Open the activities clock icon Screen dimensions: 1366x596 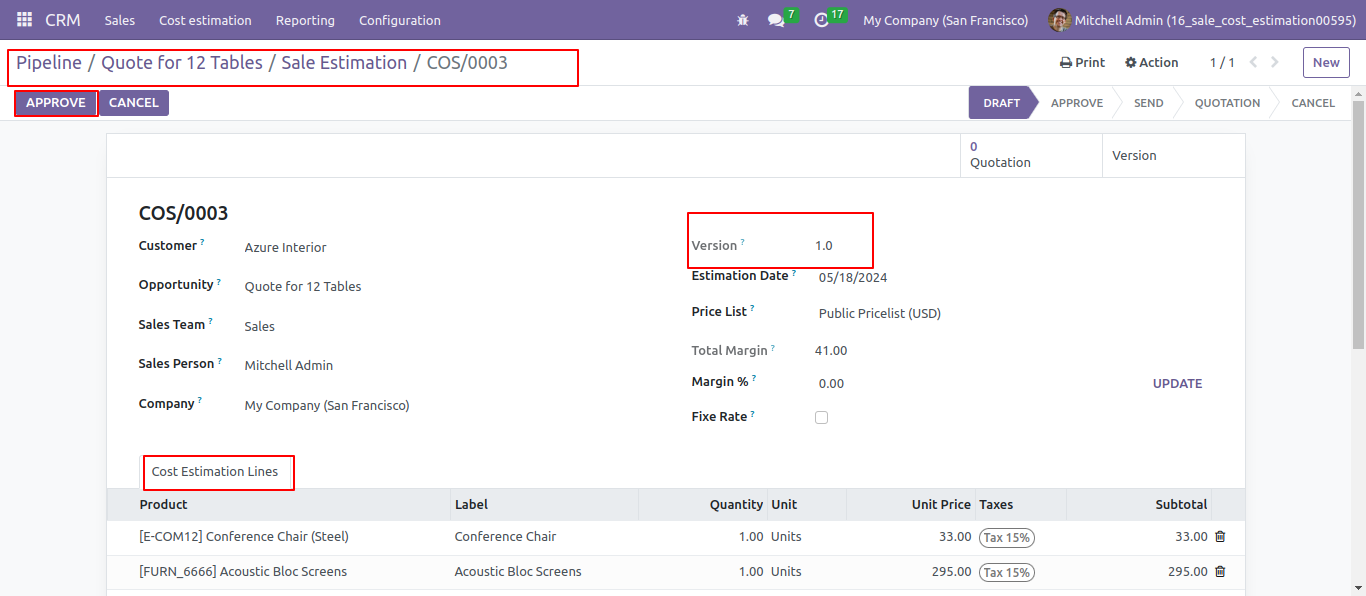(822, 20)
